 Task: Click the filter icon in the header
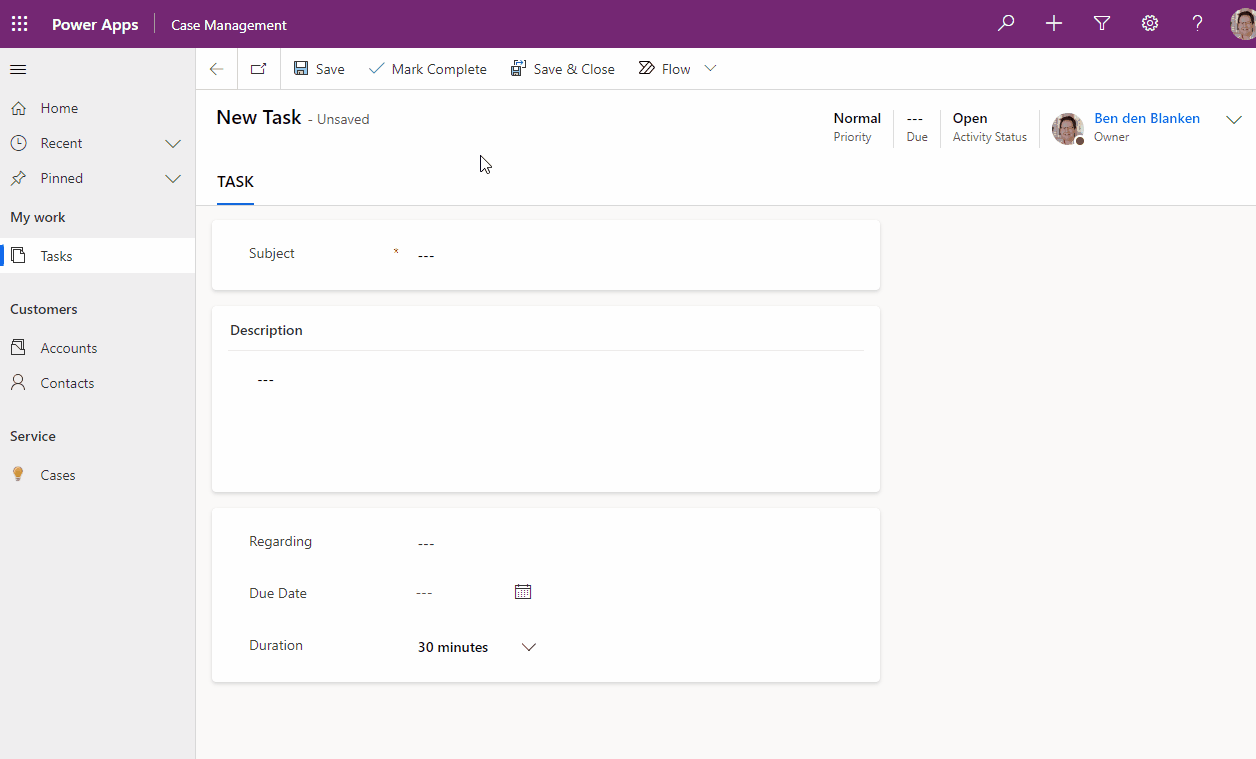(1101, 23)
